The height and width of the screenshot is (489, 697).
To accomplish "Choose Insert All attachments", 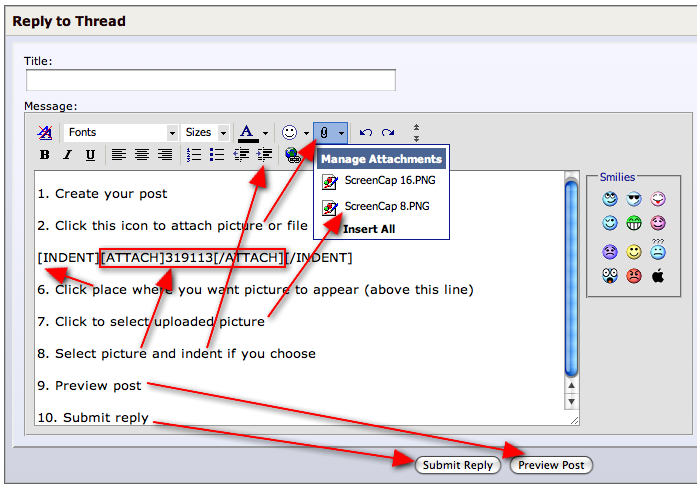I will [x=369, y=229].
